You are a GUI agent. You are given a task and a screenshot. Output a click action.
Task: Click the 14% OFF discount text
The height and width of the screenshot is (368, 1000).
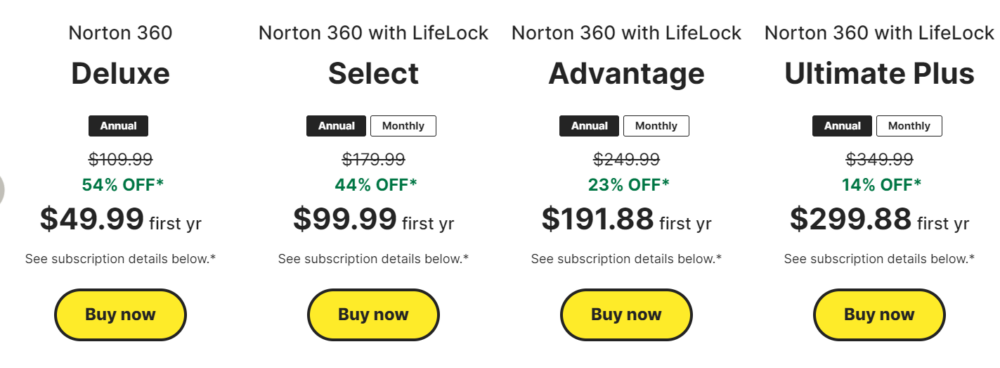coord(880,185)
